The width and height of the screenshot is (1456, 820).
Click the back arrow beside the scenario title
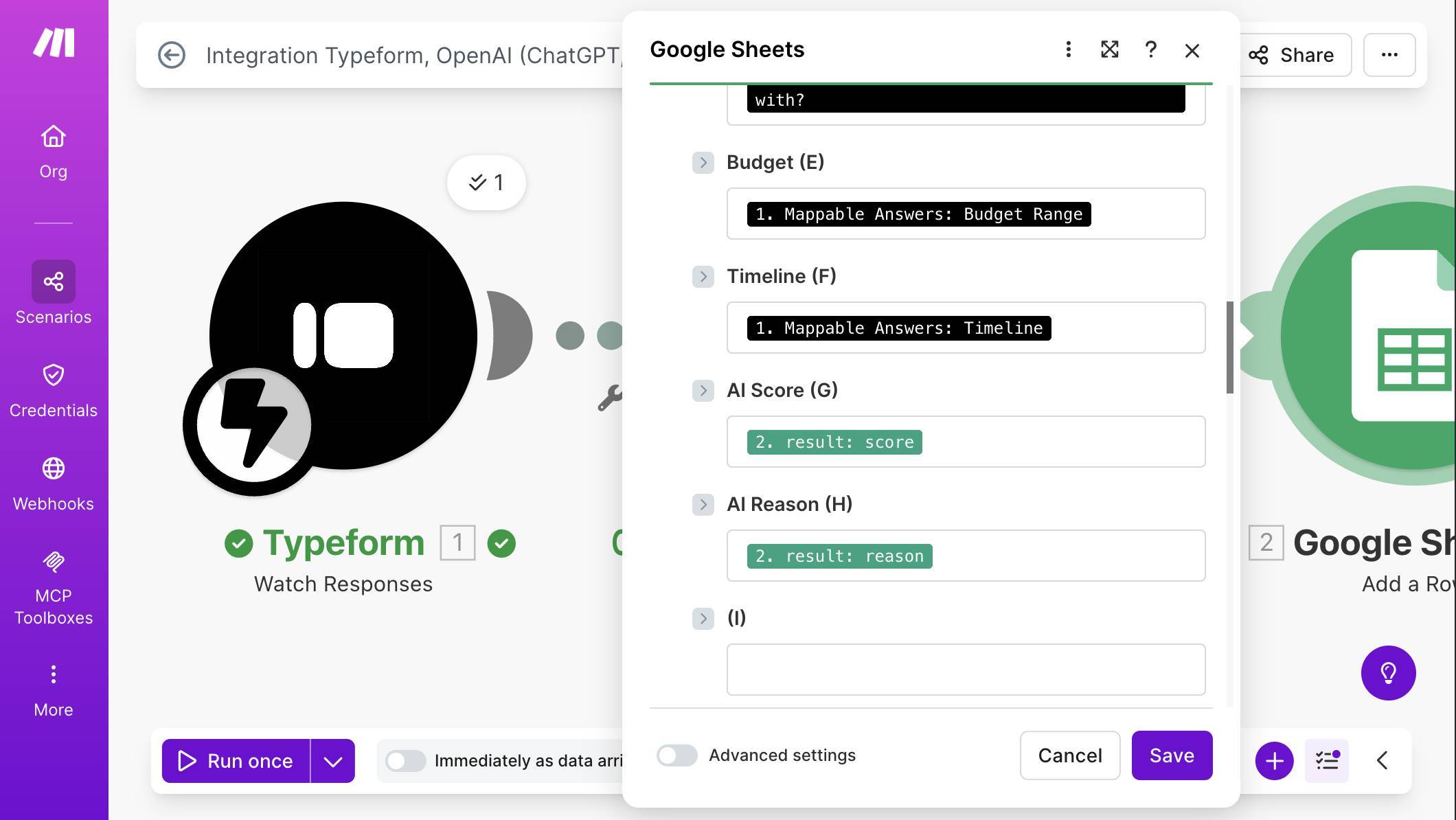point(172,55)
